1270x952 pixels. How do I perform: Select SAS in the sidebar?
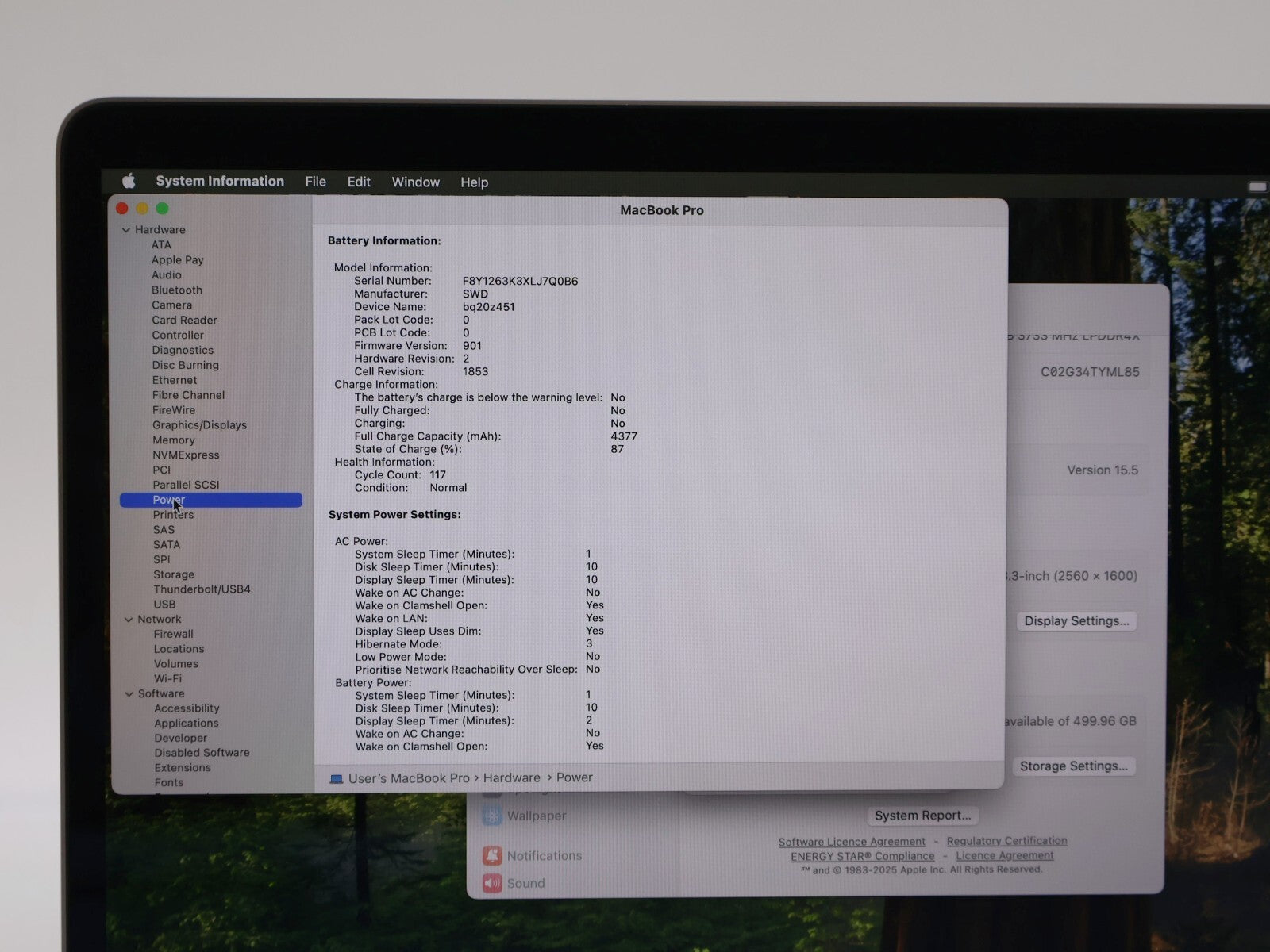tap(164, 530)
